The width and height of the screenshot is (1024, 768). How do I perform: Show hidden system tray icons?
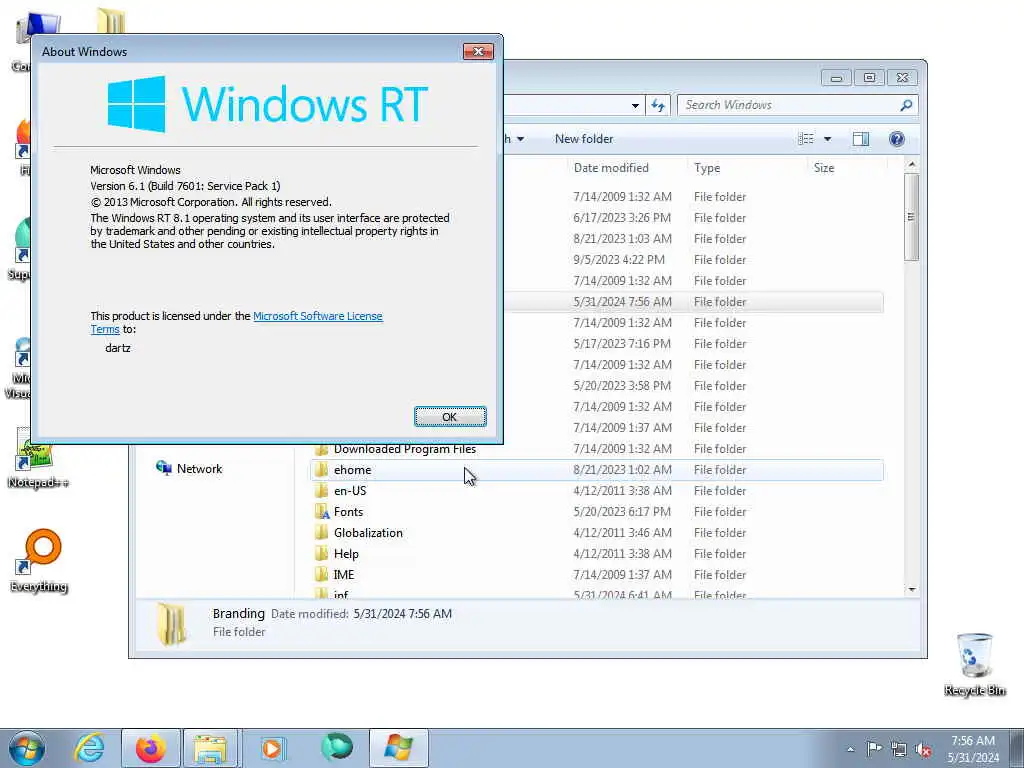pos(850,749)
